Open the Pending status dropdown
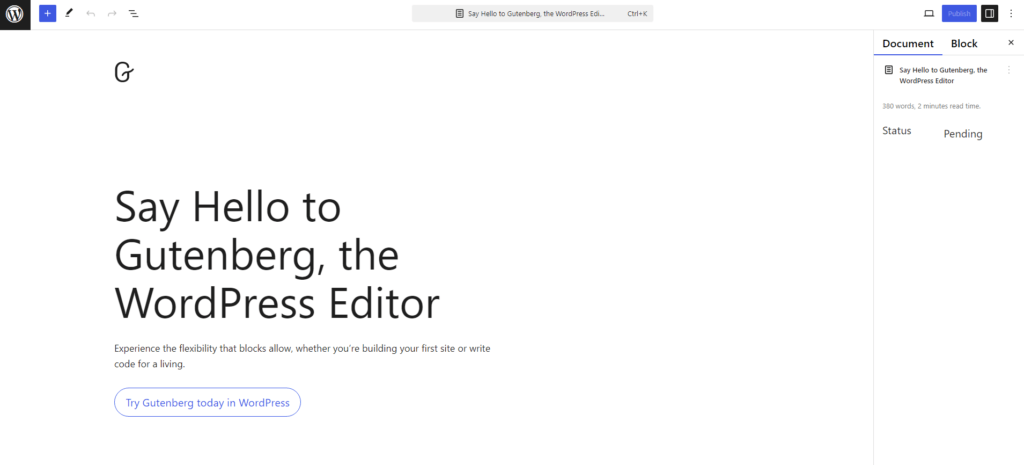Image resolution: width=1024 pixels, height=465 pixels. point(963,134)
